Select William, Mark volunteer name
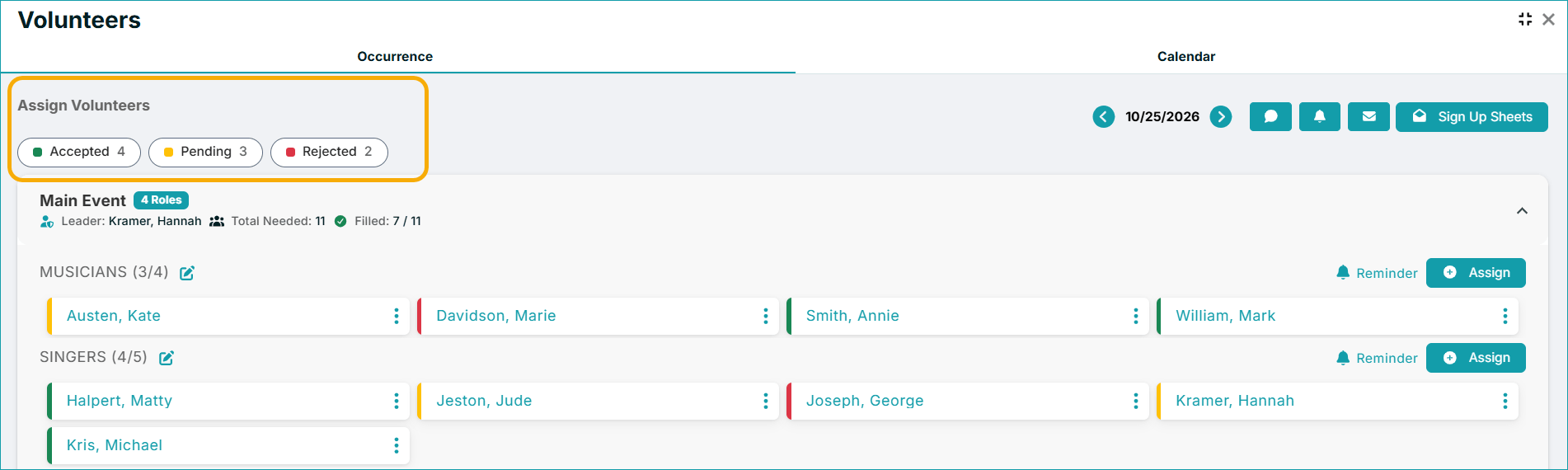 (x=1225, y=316)
